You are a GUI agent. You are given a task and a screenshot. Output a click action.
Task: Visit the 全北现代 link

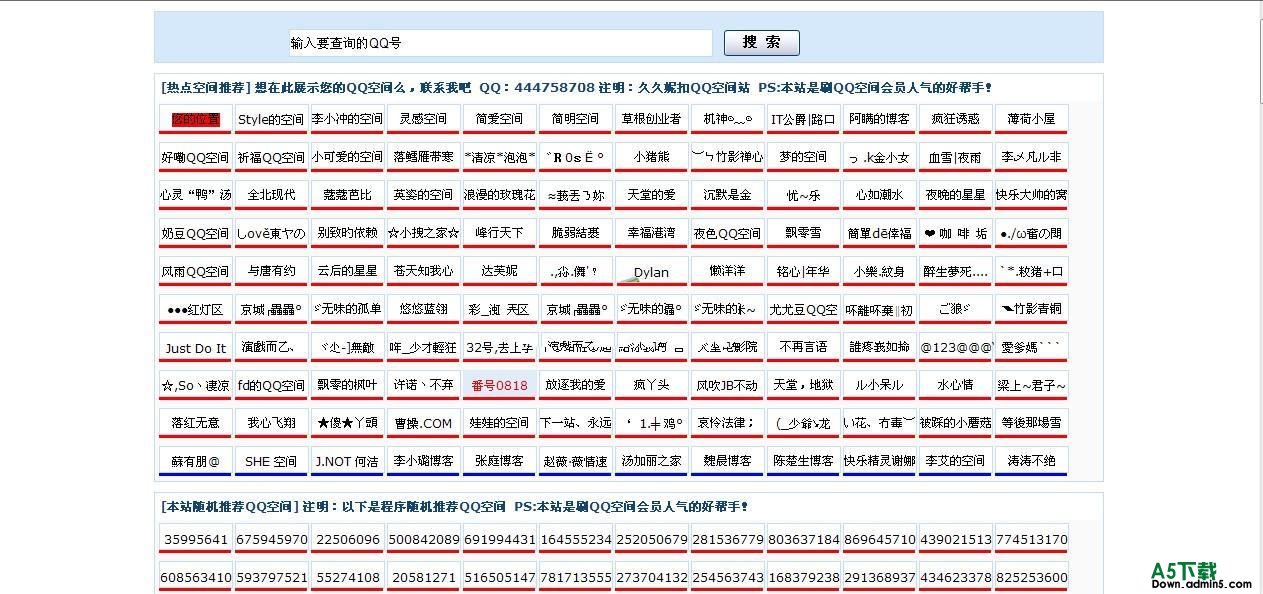point(271,195)
